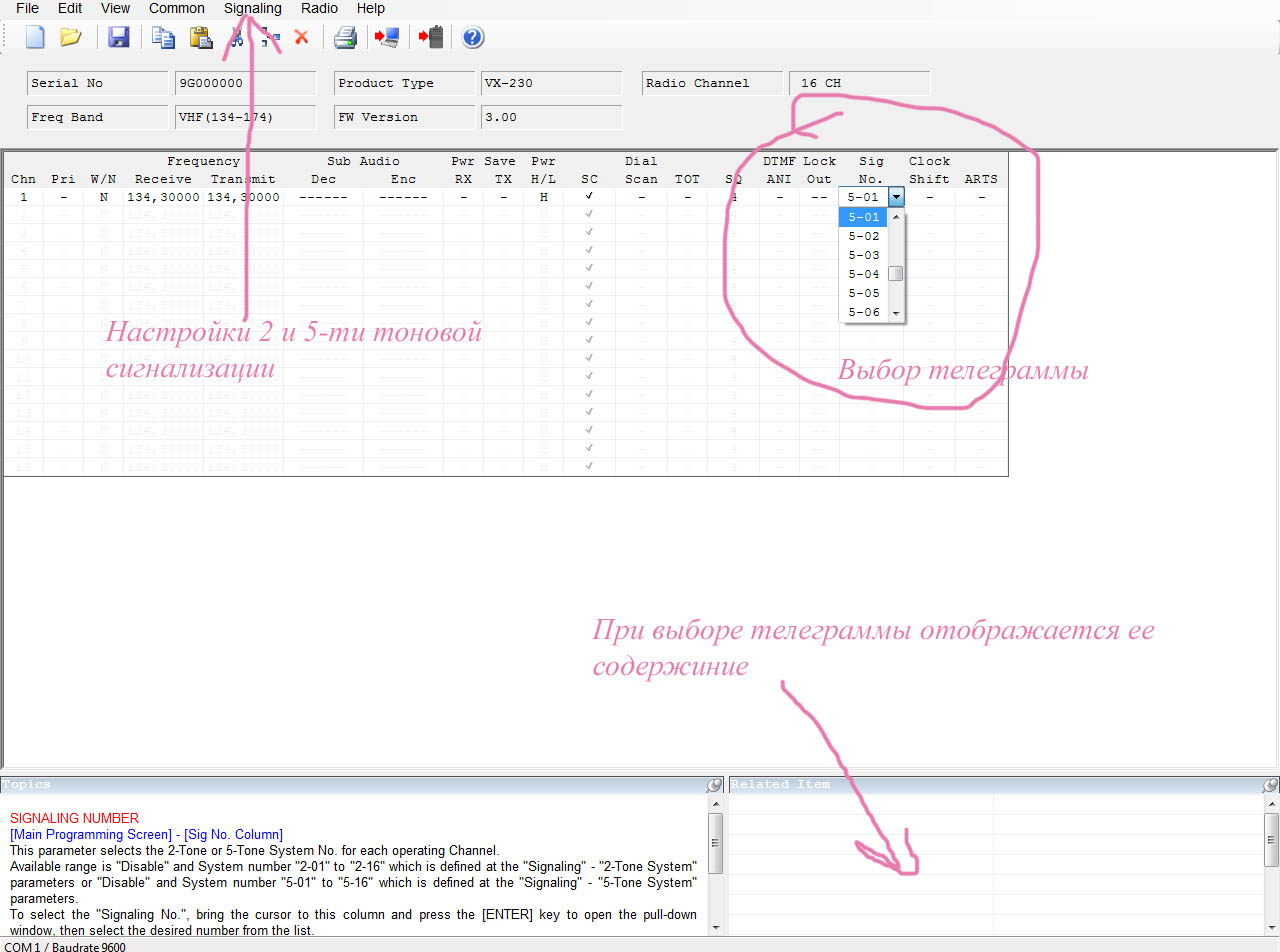Click the dropdown list scrollbar thumb
This screenshot has height=952, width=1280.
[896, 274]
